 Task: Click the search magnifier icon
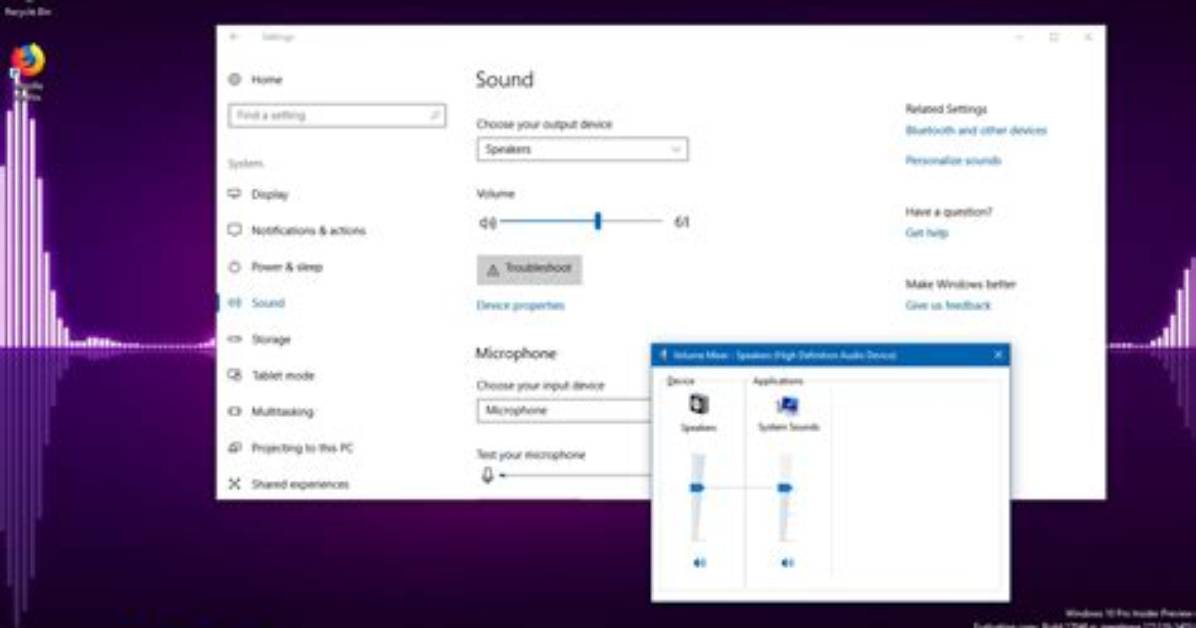(x=434, y=116)
